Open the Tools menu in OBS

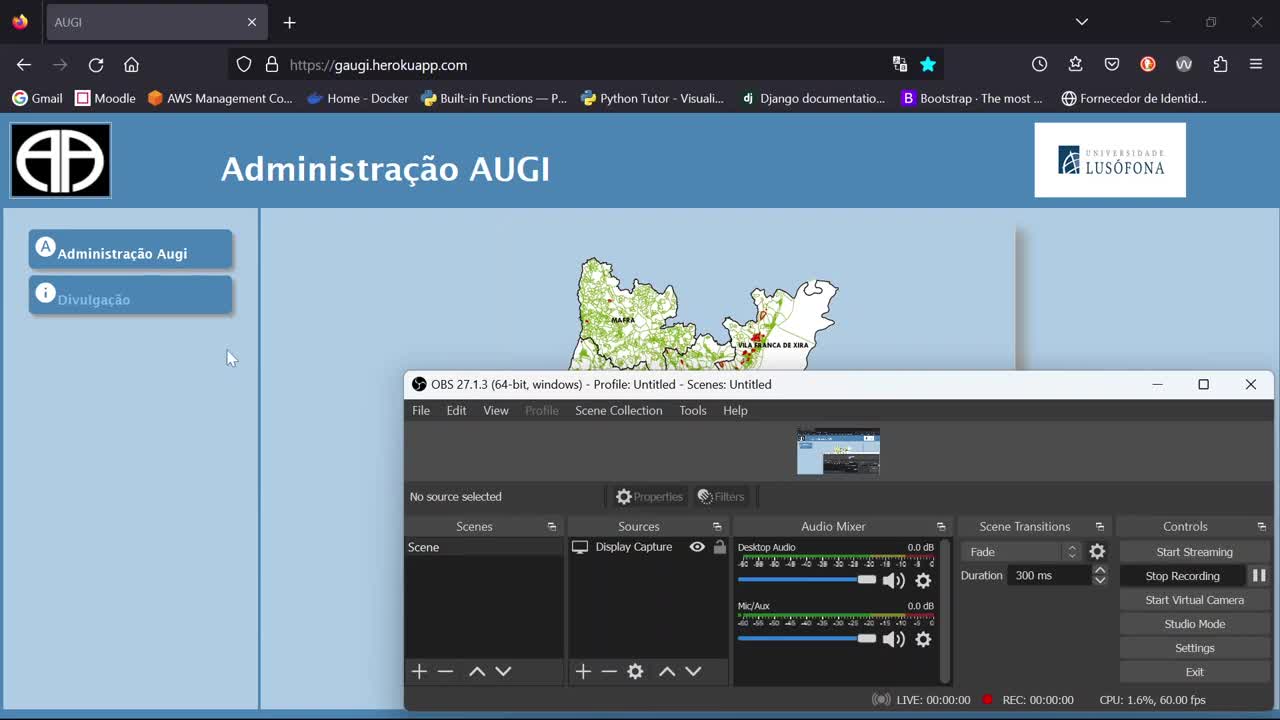(x=692, y=411)
